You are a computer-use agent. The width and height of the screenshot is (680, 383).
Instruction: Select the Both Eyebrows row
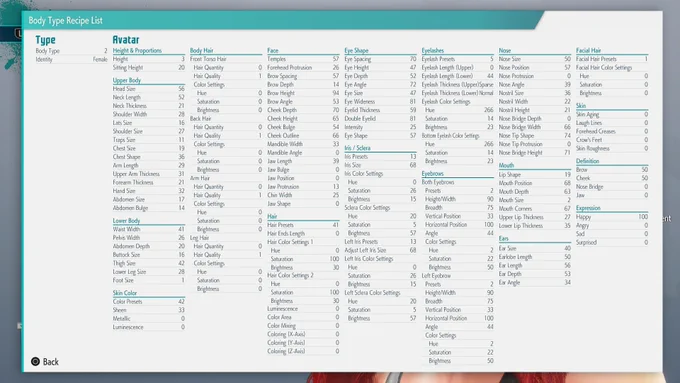[458, 182]
